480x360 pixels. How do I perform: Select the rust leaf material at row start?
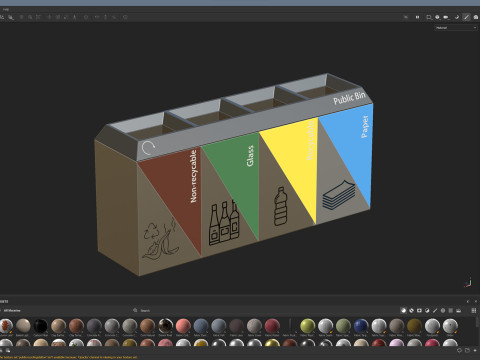coord(6,326)
